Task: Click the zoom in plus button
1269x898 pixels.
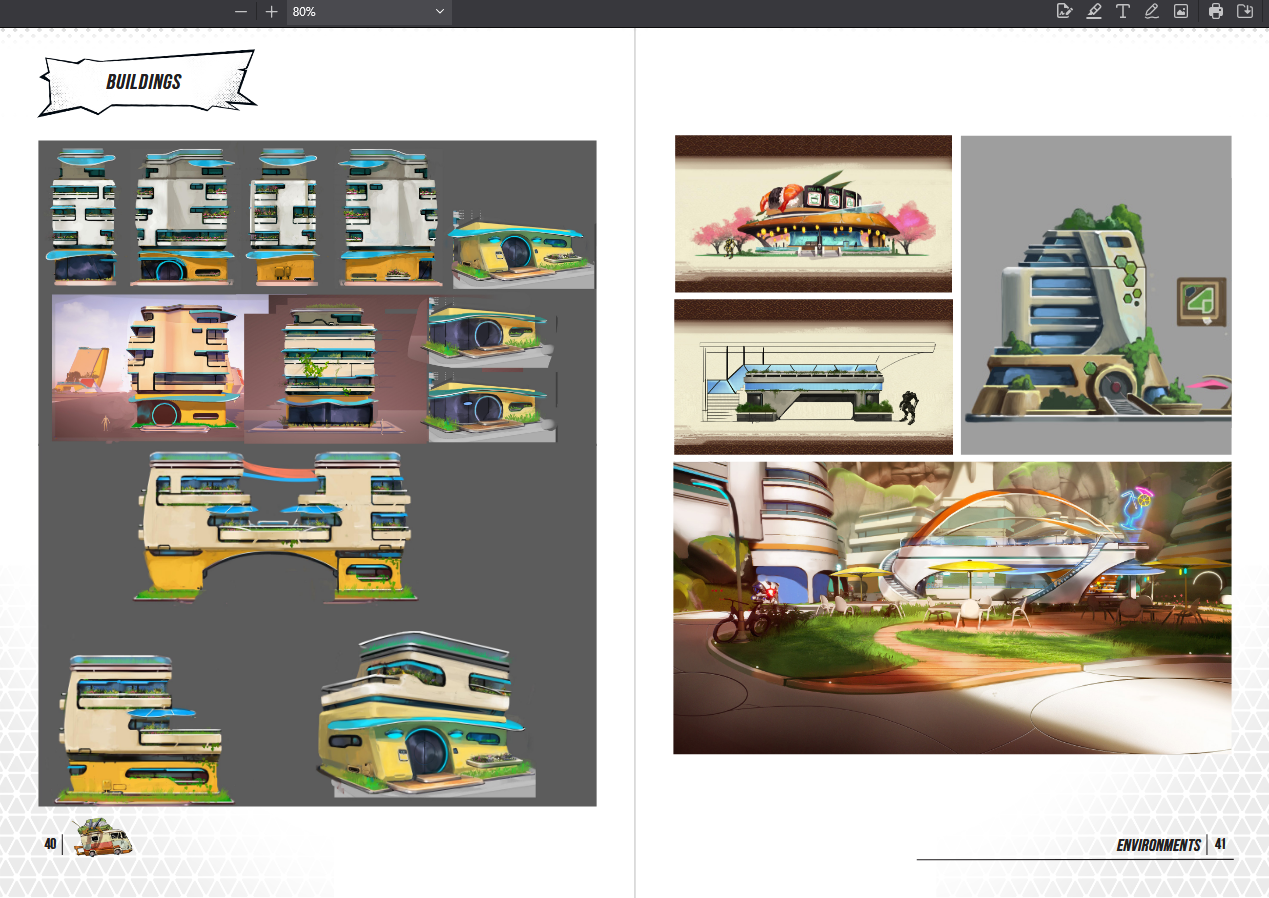Action: tap(272, 12)
